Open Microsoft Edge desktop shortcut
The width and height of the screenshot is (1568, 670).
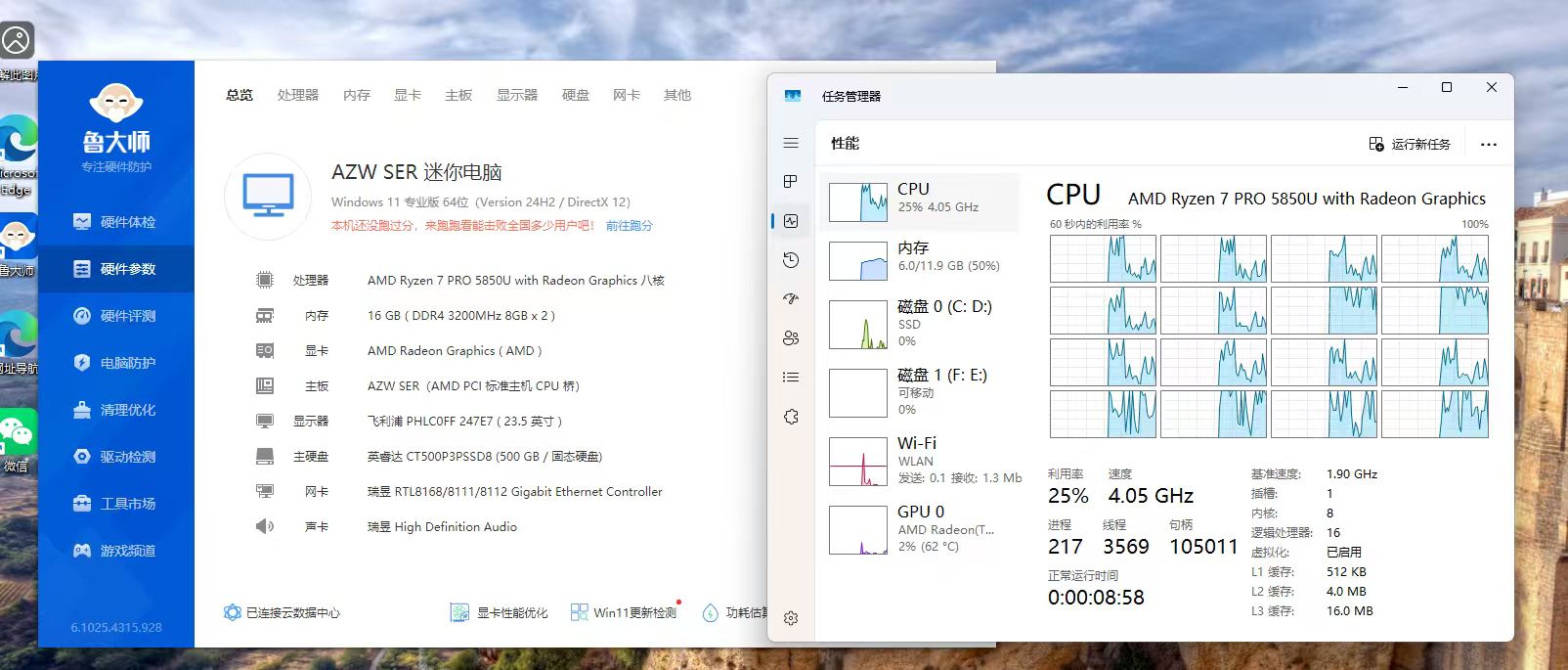[x=18, y=155]
